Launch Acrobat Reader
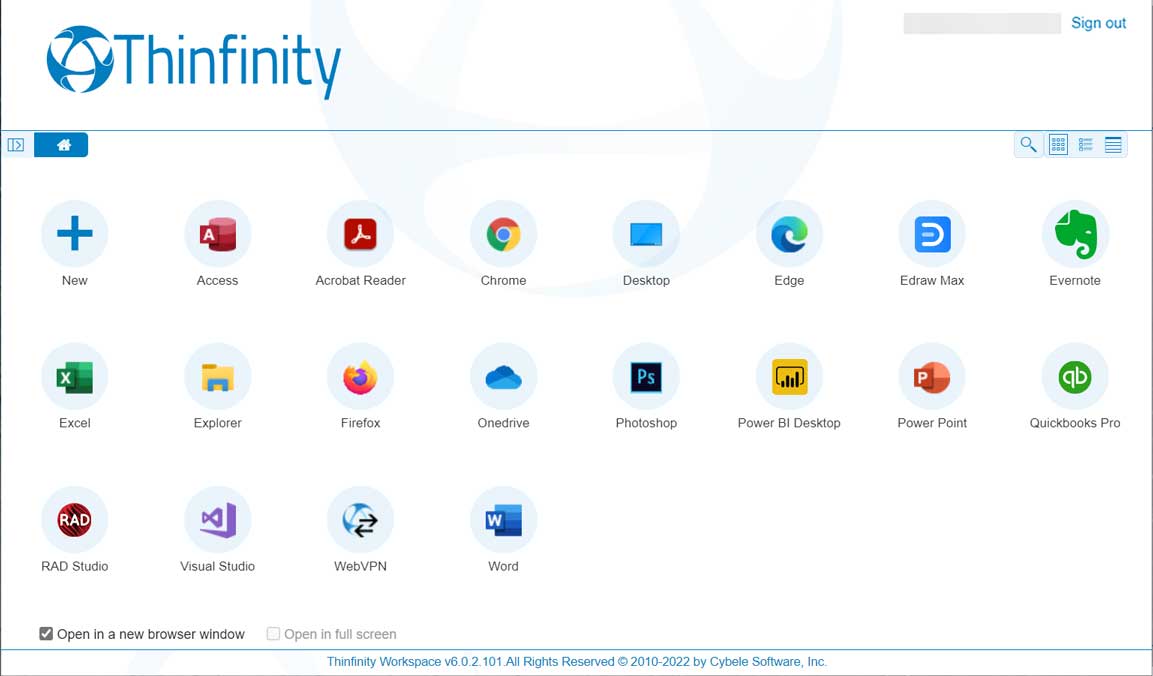The image size is (1153, 676). pyautogui.click(x=360, y=234)
